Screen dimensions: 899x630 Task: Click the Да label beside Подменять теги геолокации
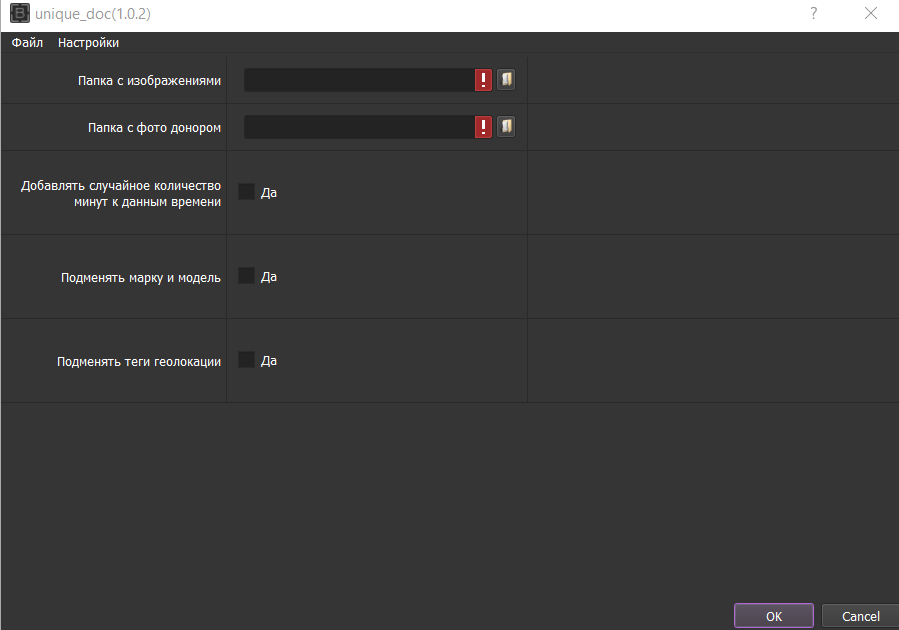[269, 361]
